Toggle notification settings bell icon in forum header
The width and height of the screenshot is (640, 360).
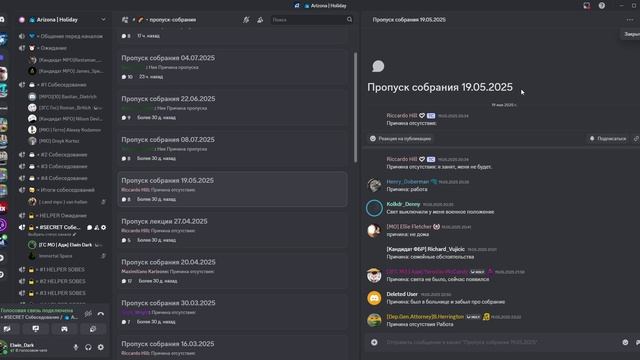click(246, 20)
